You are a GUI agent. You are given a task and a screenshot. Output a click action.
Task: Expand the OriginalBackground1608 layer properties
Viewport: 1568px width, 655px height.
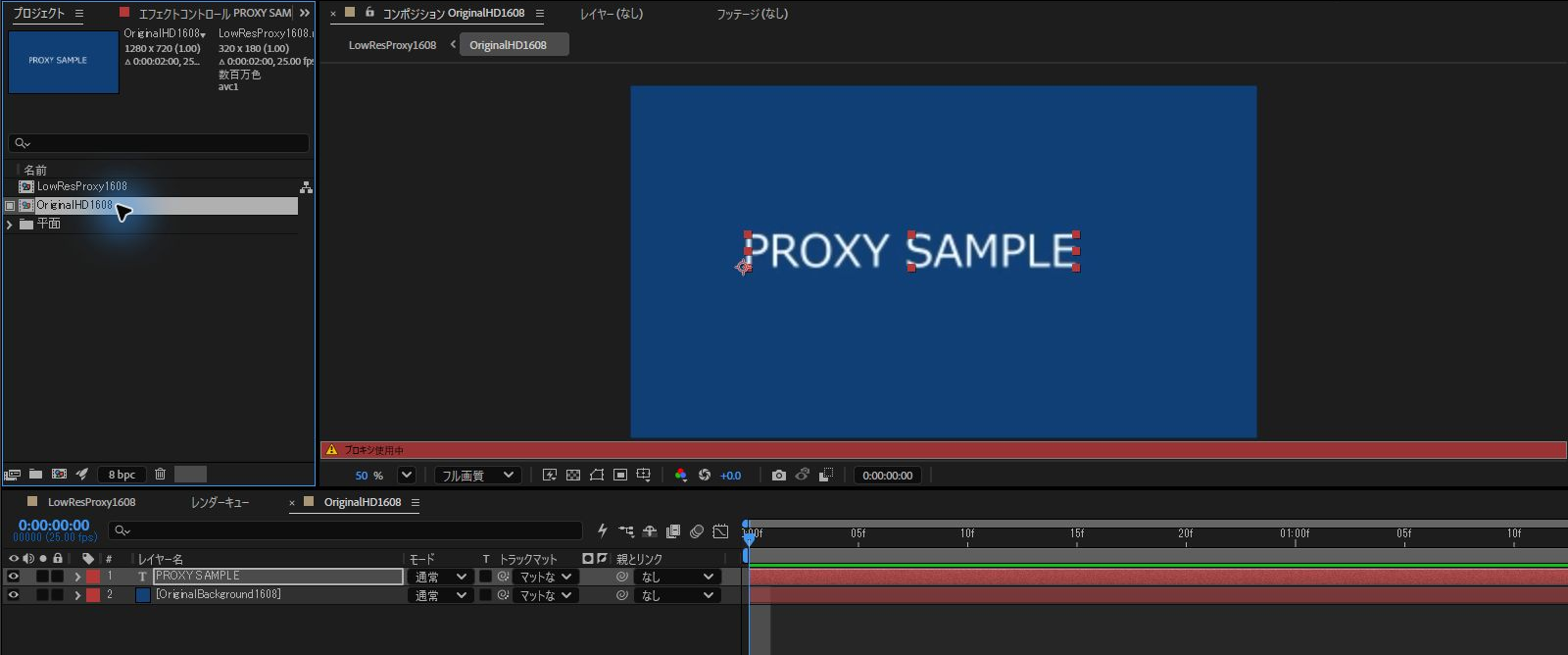click(77, 595)
